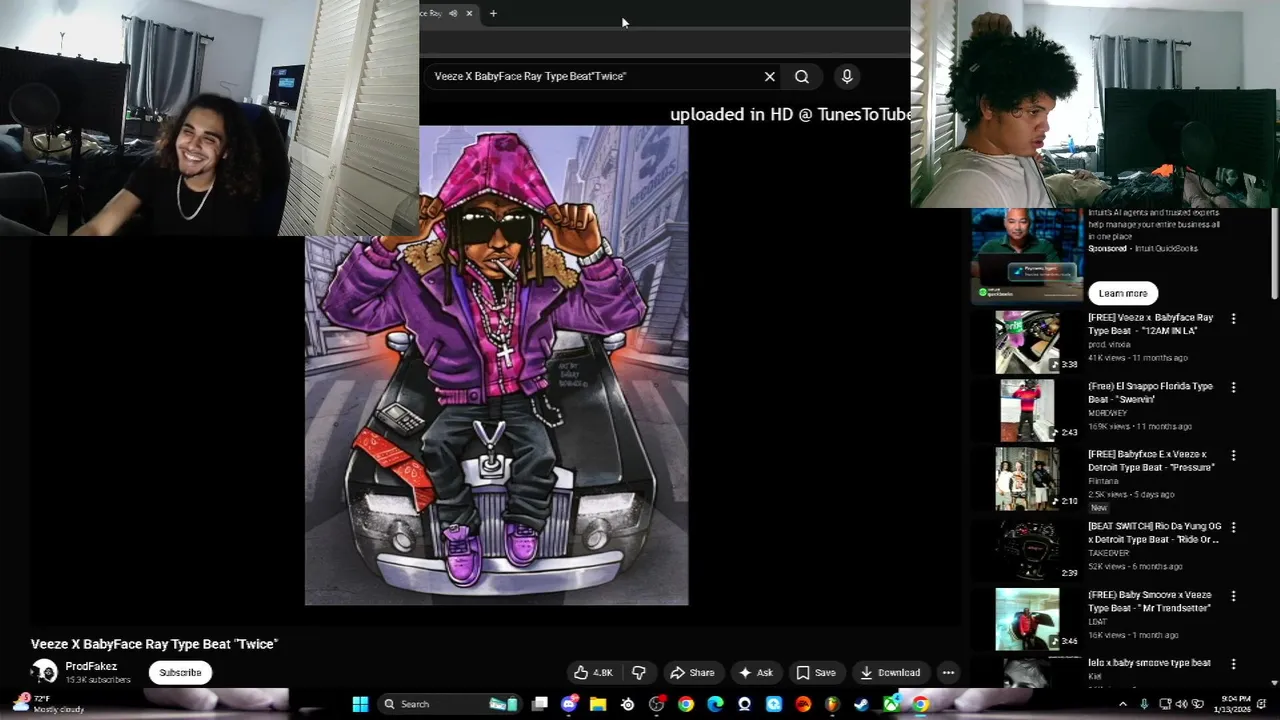
Task: Open Rio Da Yung OG beat thumbnail
Action: [1027, 550]
